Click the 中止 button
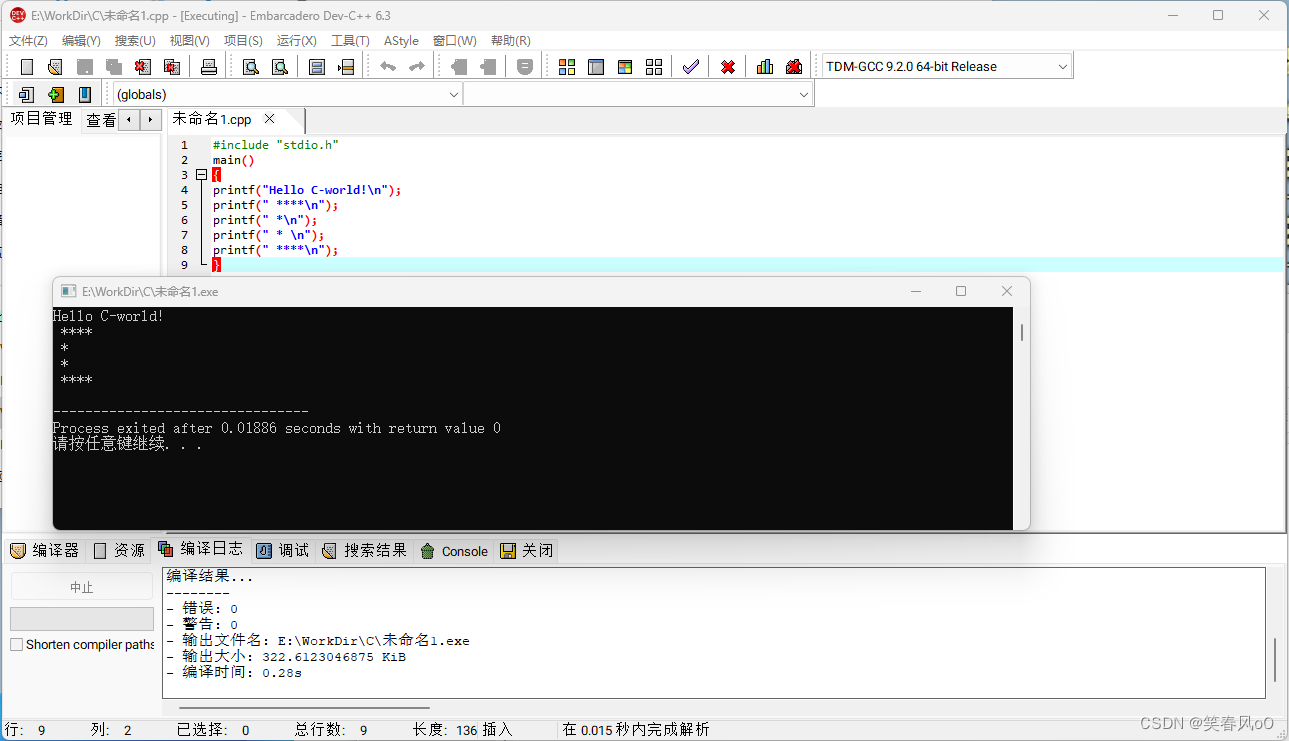Screen dimensions: 1289x741 (x=82, y=587)
